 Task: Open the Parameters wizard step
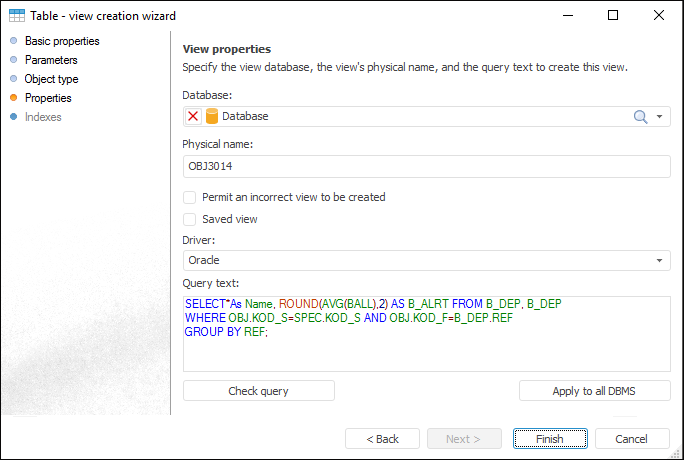[51, 60]
